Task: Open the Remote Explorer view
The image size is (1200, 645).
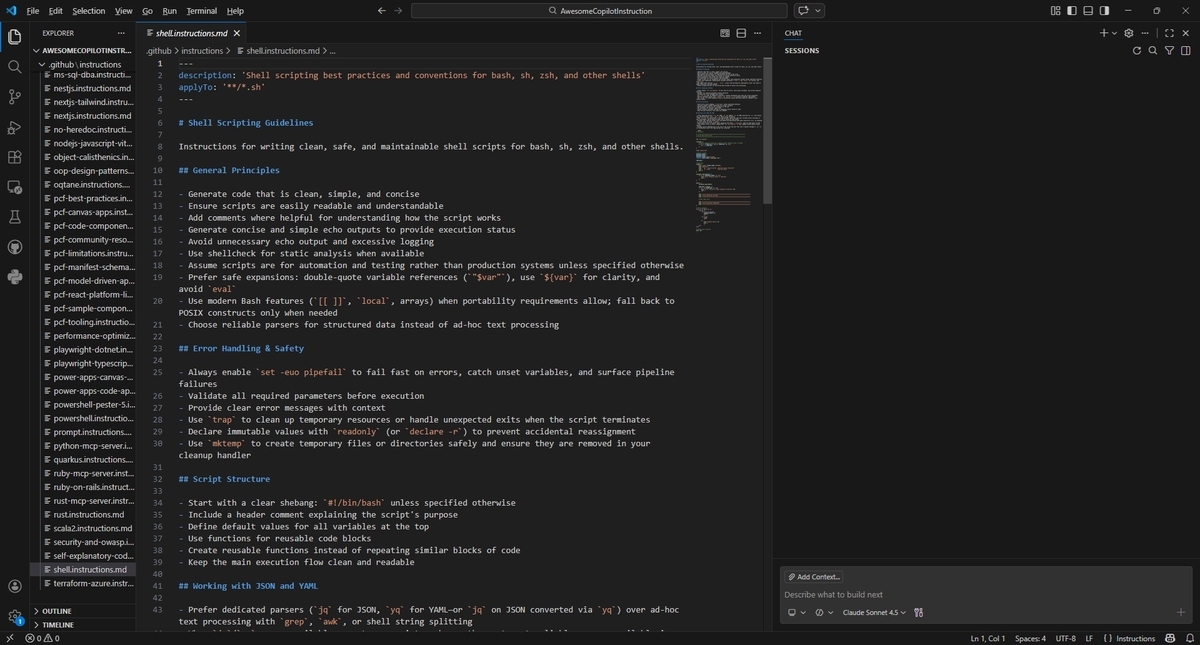Action: [x=14, y=187]
